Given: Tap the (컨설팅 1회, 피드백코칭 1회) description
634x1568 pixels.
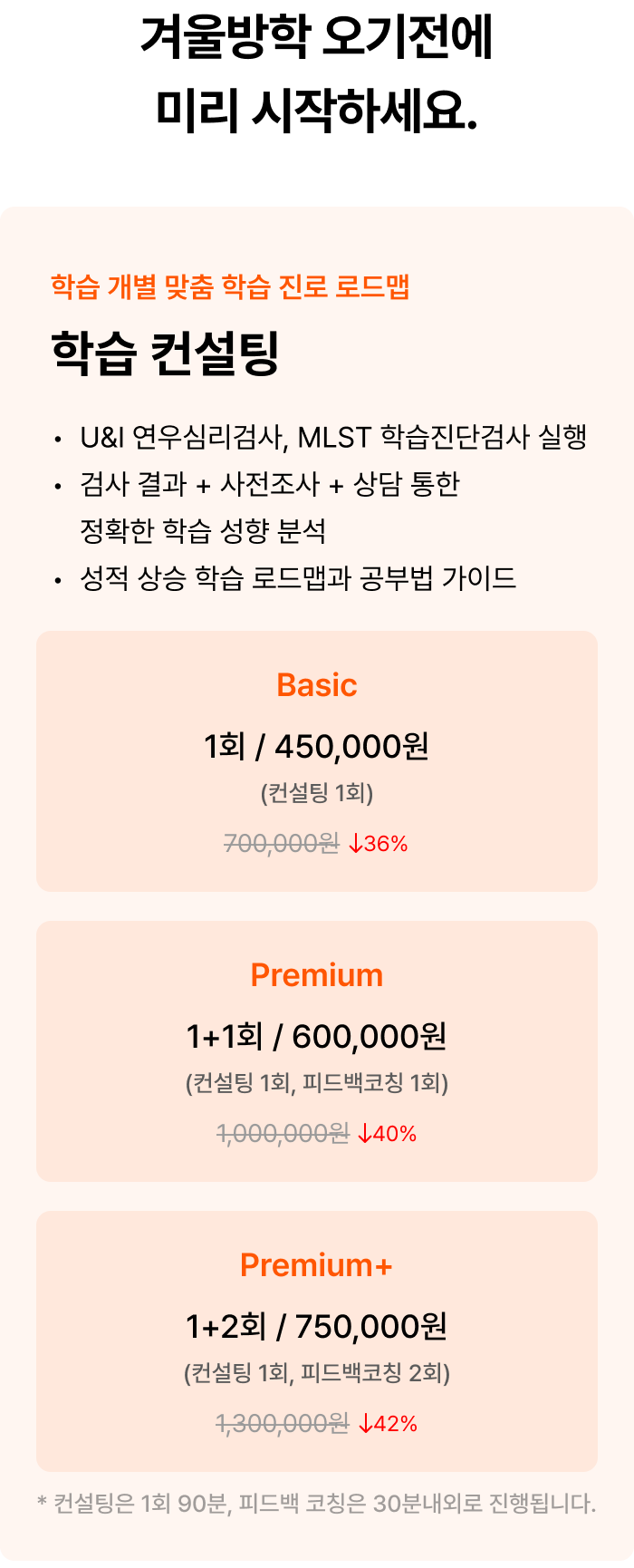Looking at the screenshot, I should (x=317, y=1084).
